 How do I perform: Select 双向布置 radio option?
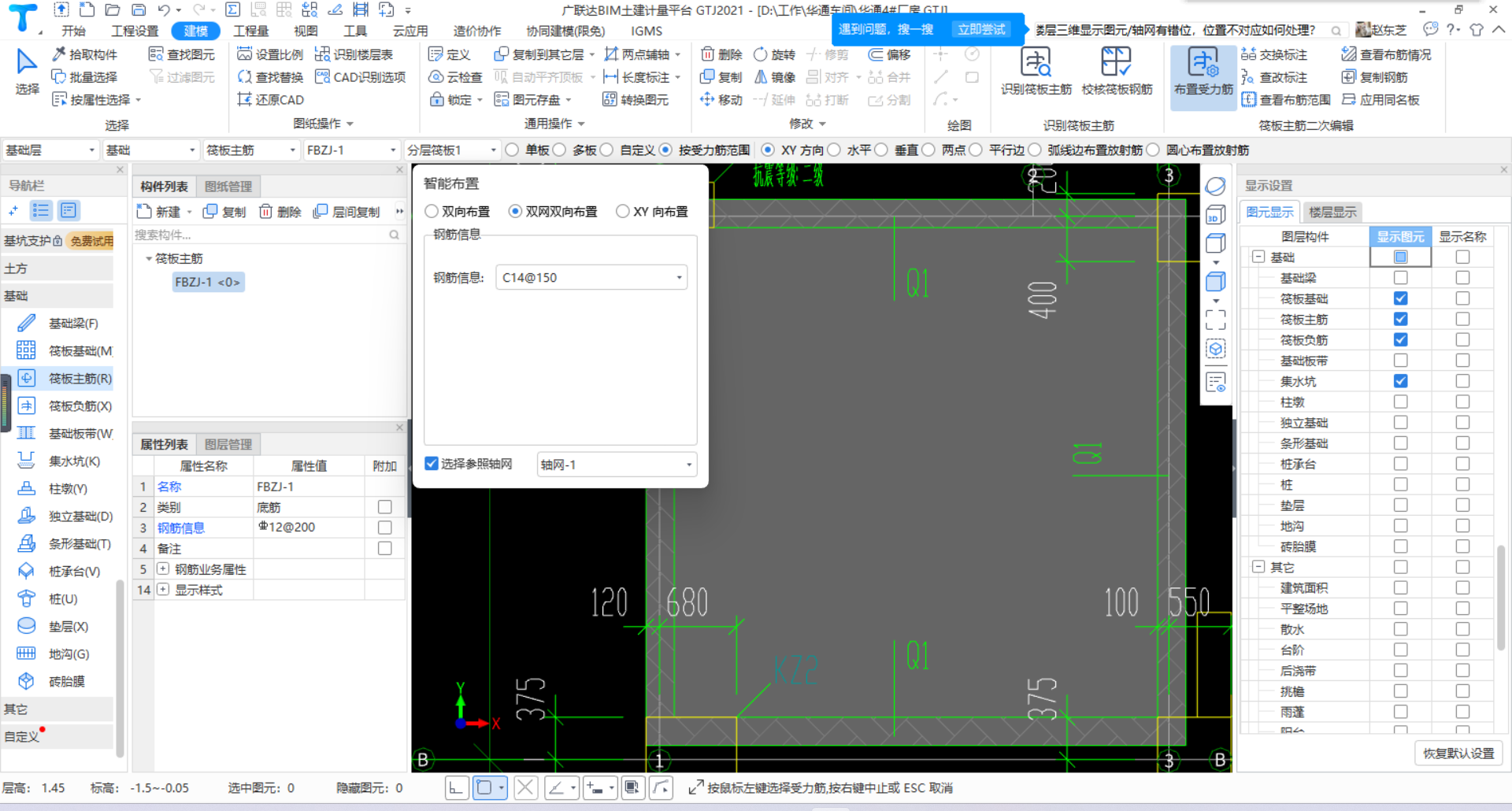(x=432, y=212)
